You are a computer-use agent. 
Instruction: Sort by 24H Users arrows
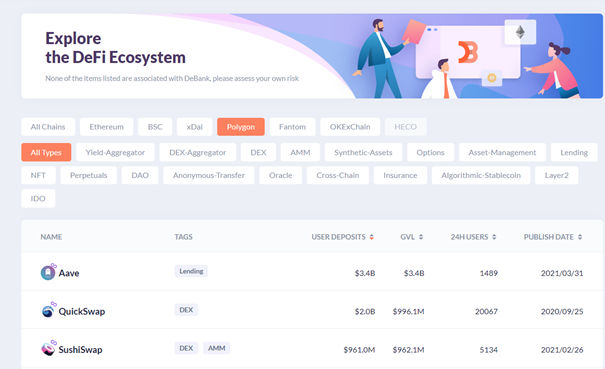(x=494, y=237)
